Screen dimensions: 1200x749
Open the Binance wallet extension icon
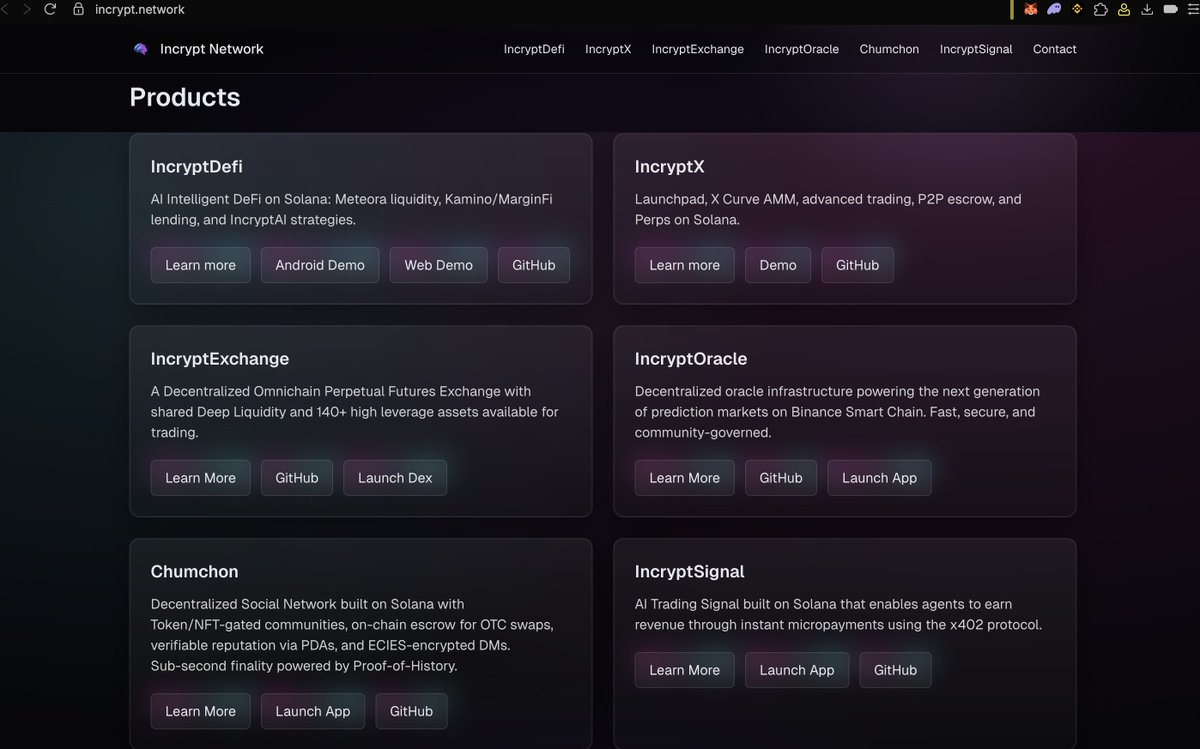point(1077,9)
